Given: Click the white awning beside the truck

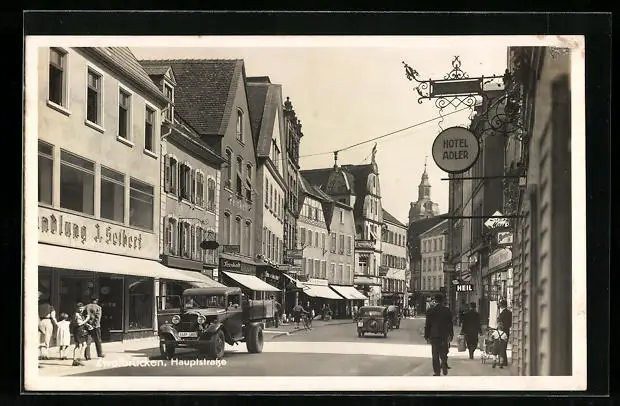Looking at the screenshot, I should pos(250,282).
